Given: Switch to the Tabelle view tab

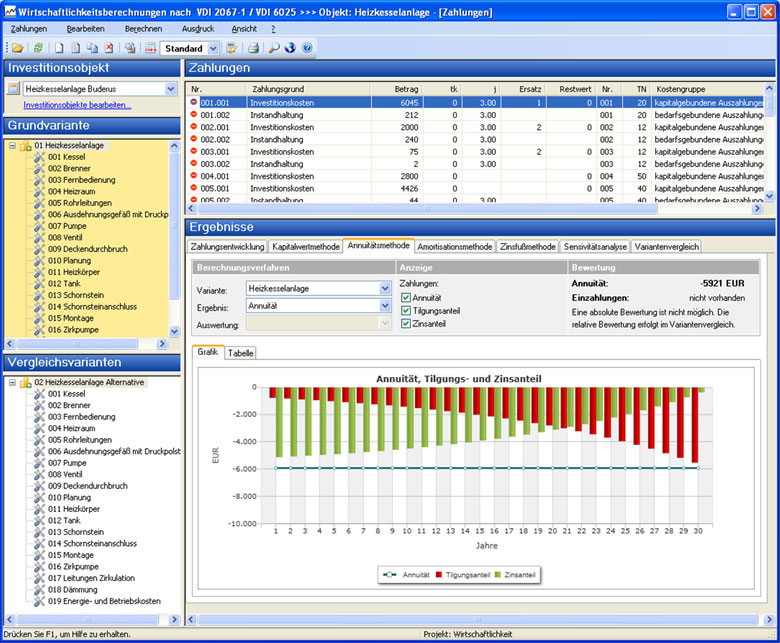Looking at the screenshot, I should pos(240,353).
